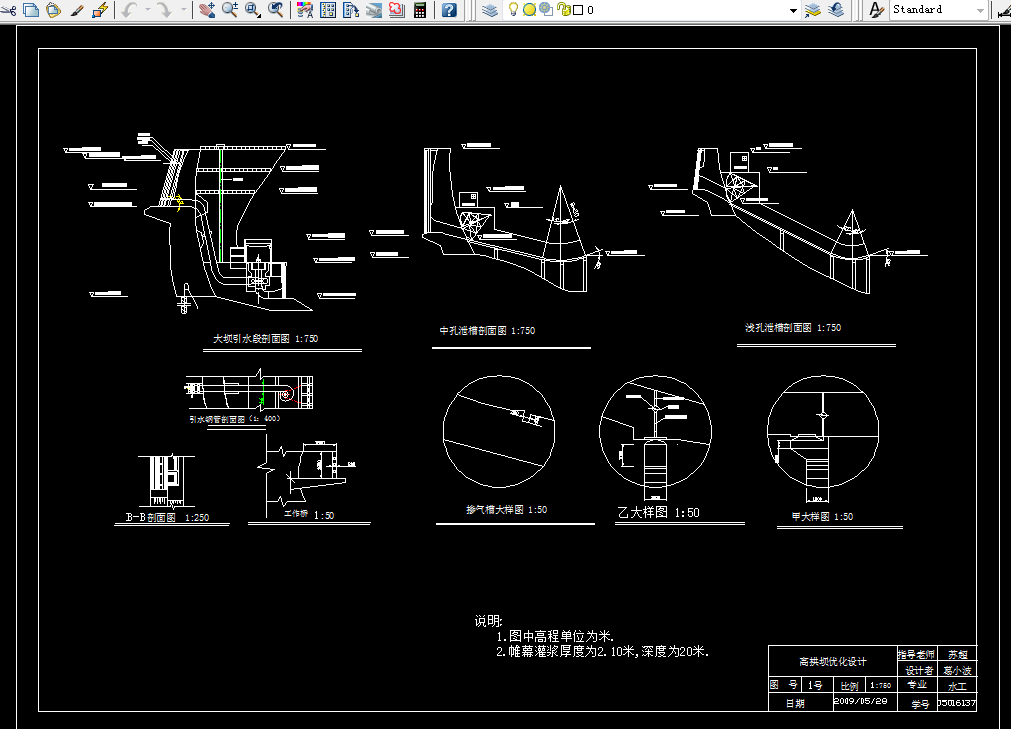
Task: Click the Undo arrow
Action: pos(129,10)
